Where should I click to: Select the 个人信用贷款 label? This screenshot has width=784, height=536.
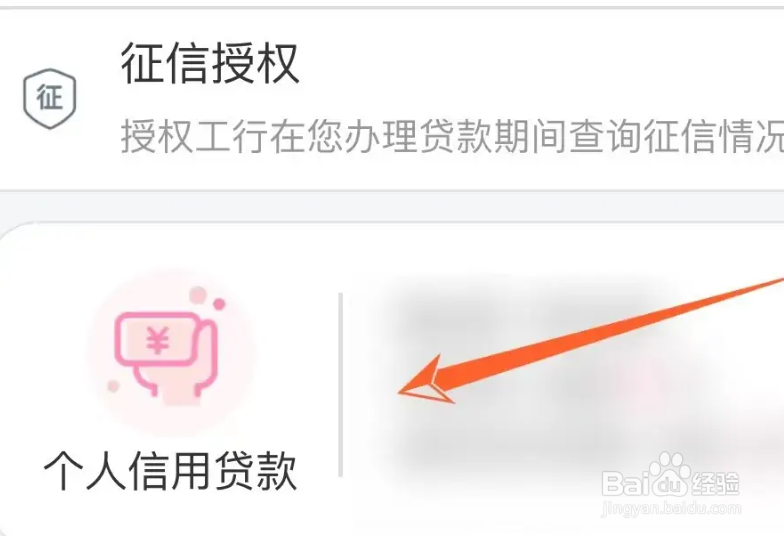(170, 470)
